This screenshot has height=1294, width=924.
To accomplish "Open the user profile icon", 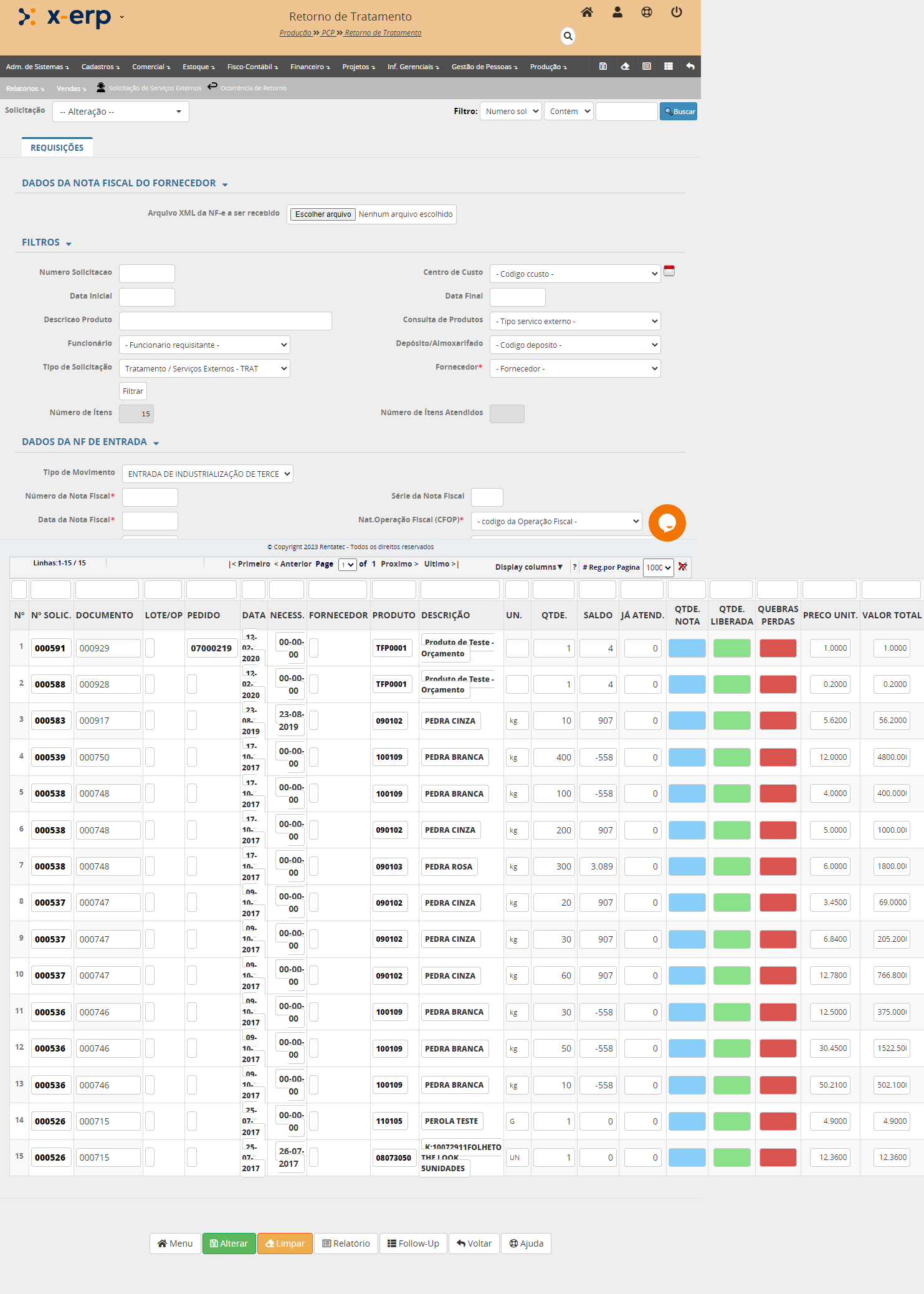I will [617, 12].
